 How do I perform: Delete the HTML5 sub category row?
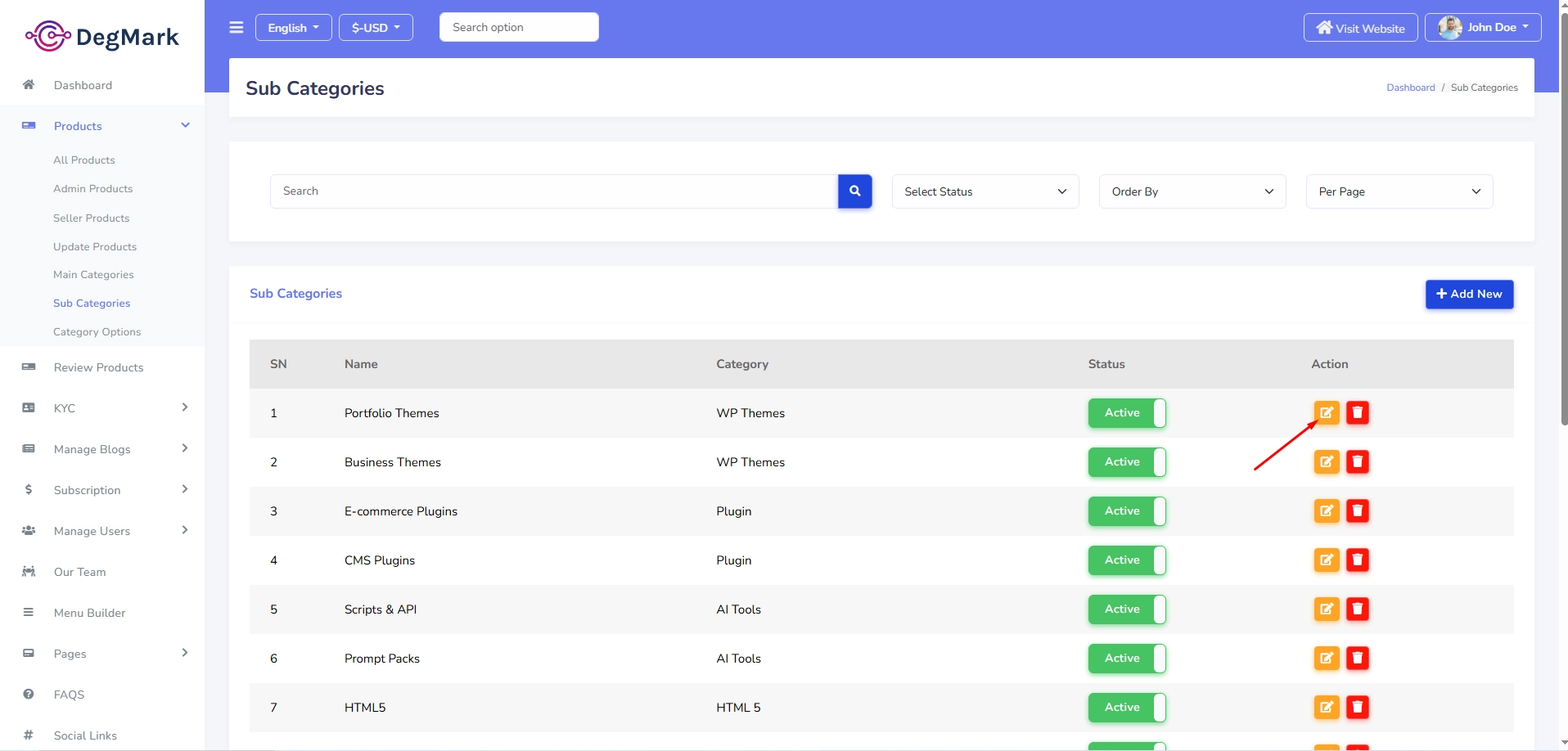coord(1357,707)
